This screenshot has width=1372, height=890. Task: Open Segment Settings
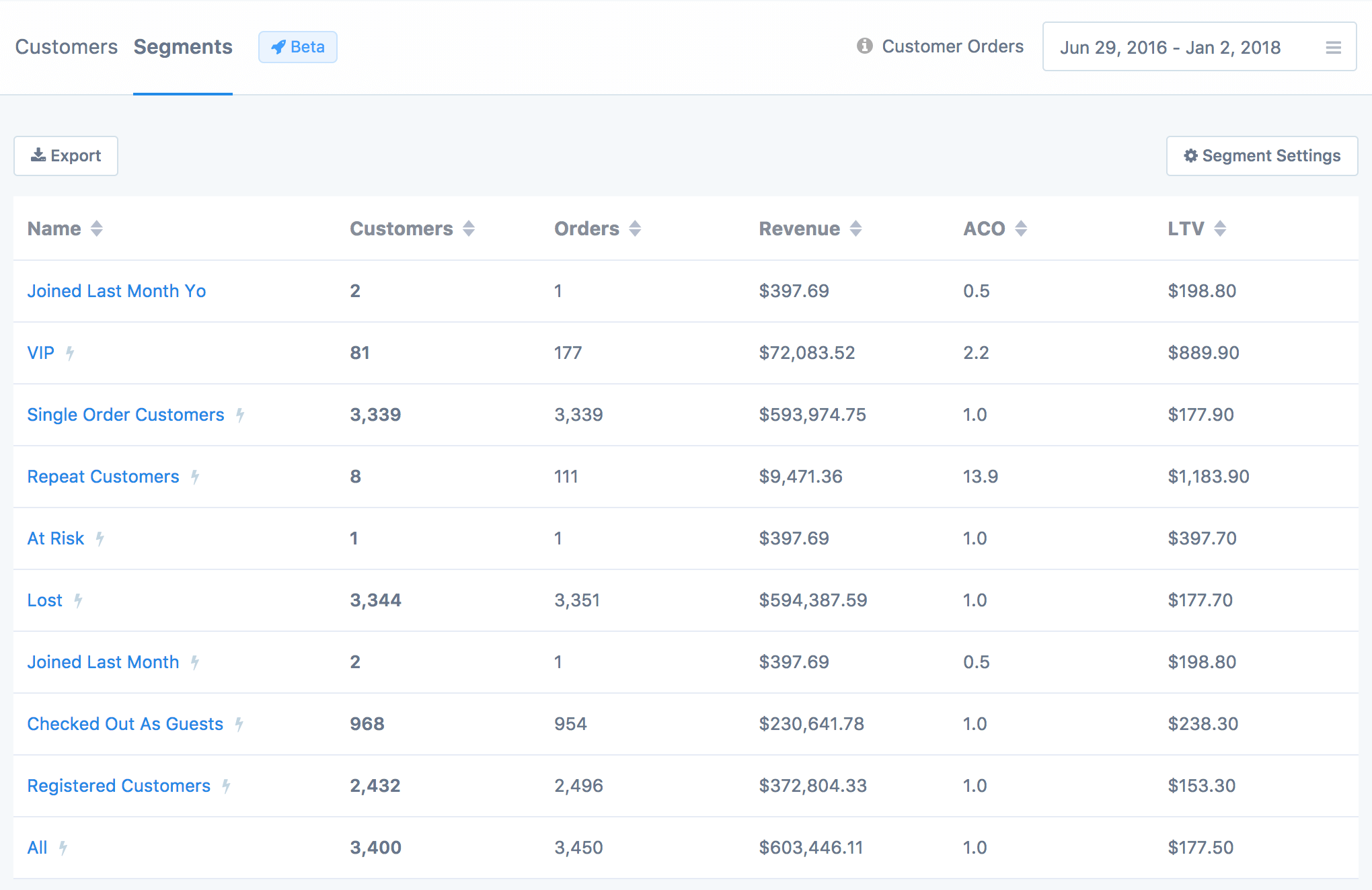(x=1262, y=156)
